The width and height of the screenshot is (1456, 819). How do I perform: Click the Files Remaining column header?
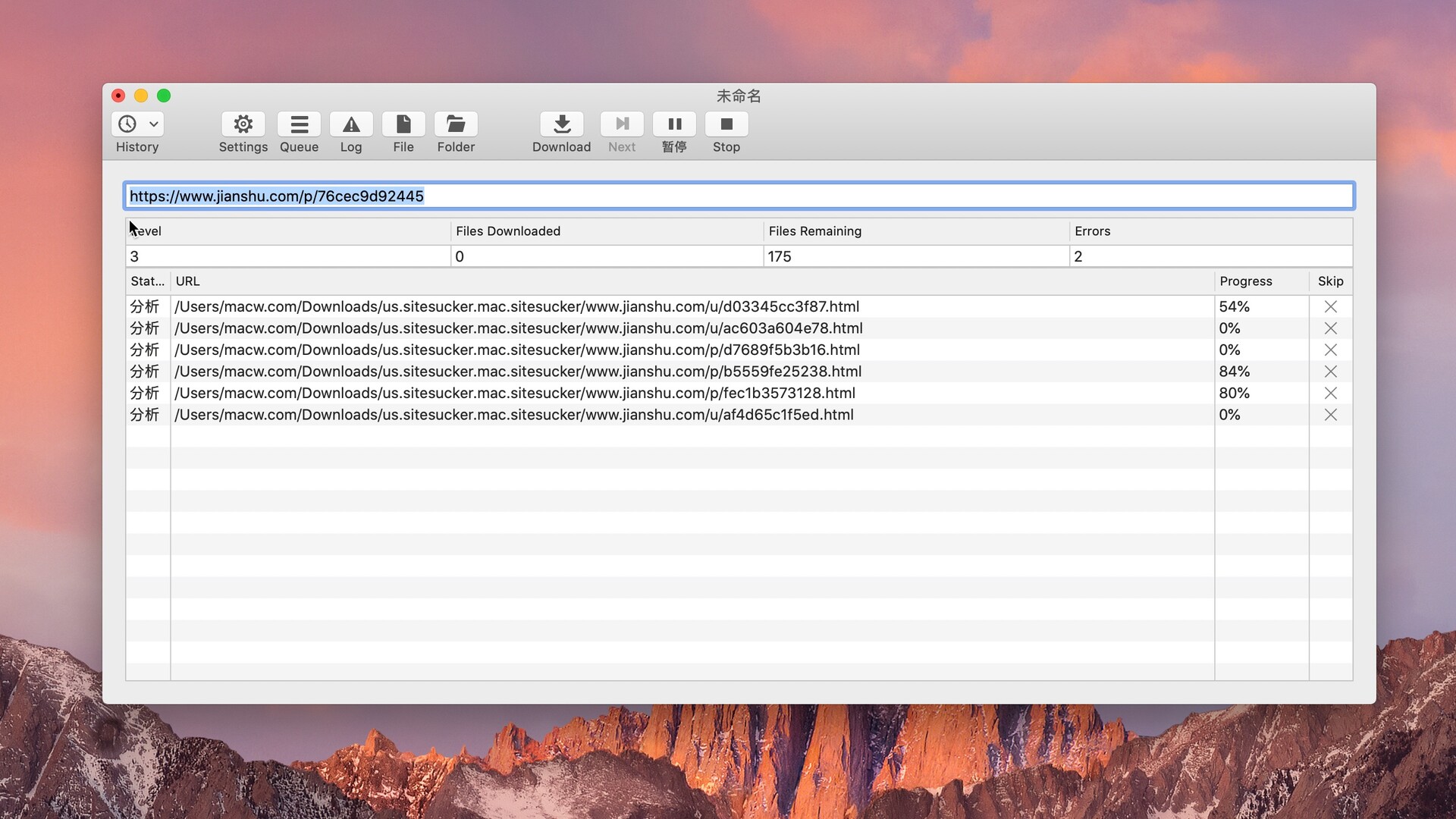click(x=815, y=231)
